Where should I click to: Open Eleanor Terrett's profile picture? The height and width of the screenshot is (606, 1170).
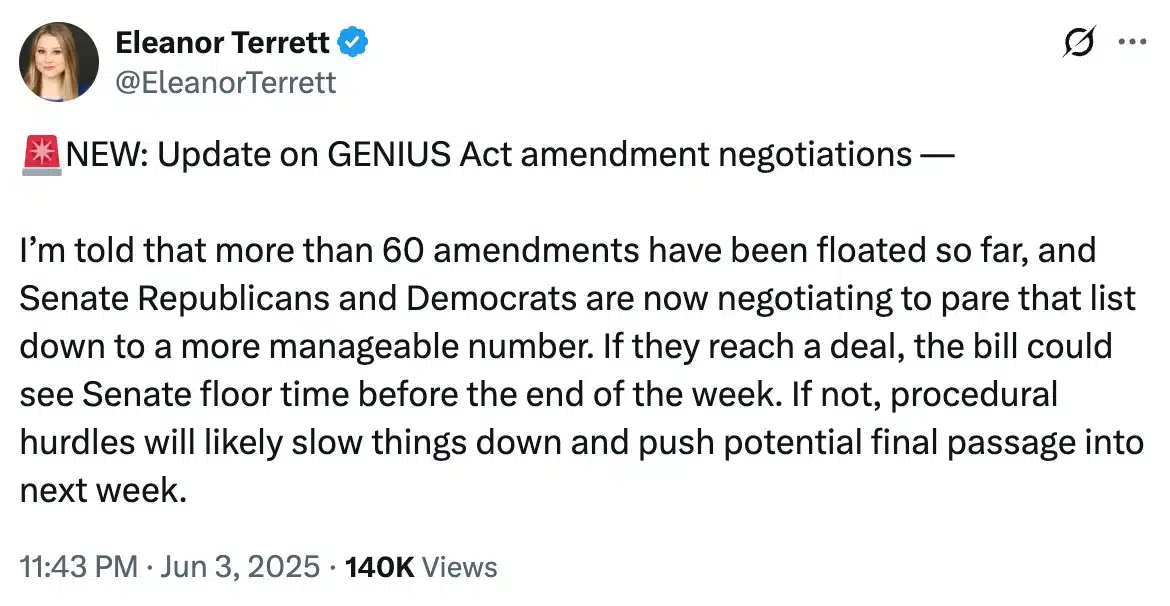(x=59, y=62)
